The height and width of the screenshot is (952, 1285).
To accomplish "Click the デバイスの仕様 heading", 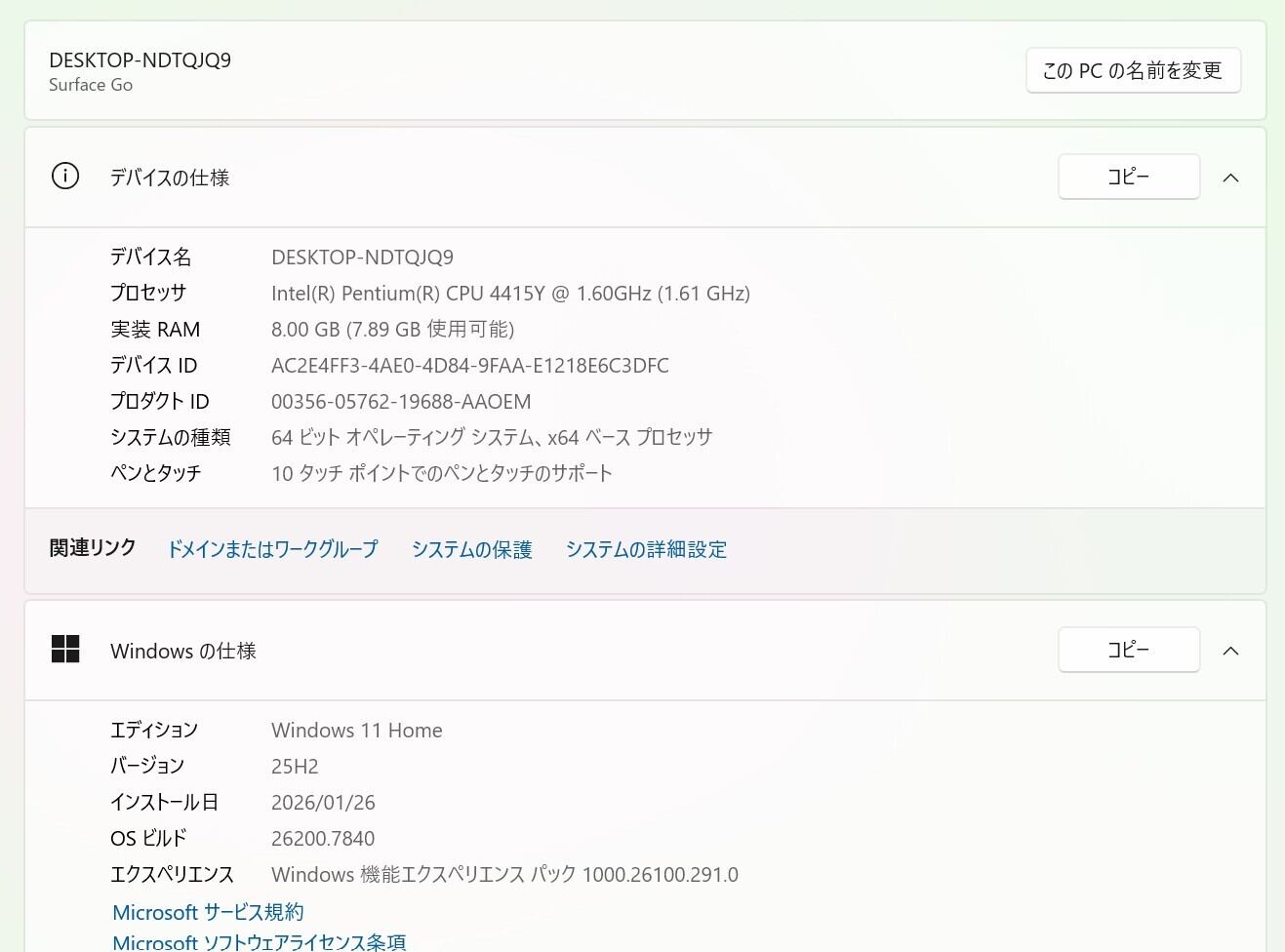I will click(x=170, y=178).
